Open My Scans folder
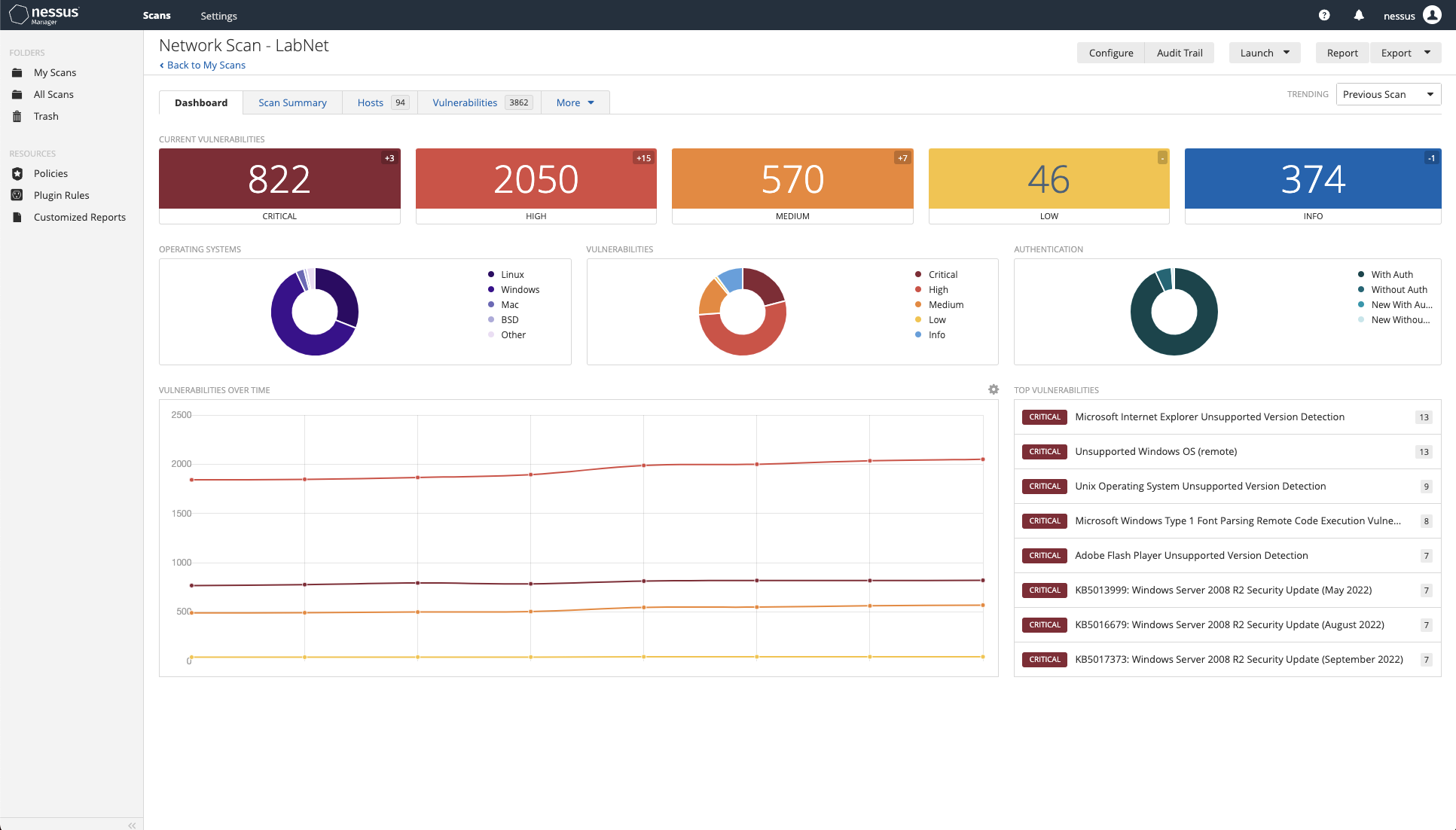The width and height of the screenshot is (1456, 830). coord(55,72)
